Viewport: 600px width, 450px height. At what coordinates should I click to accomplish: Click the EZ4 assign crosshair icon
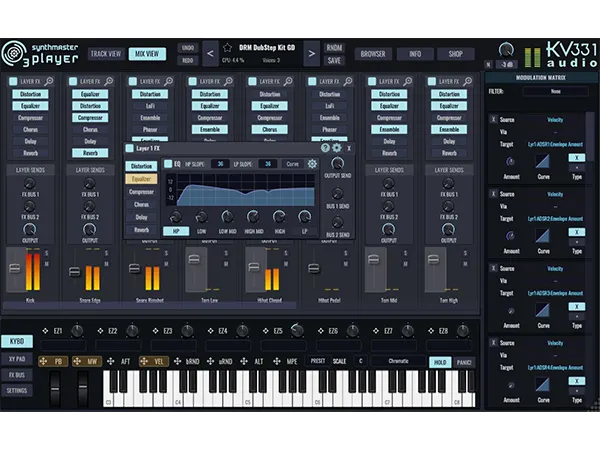coord(210,331)
